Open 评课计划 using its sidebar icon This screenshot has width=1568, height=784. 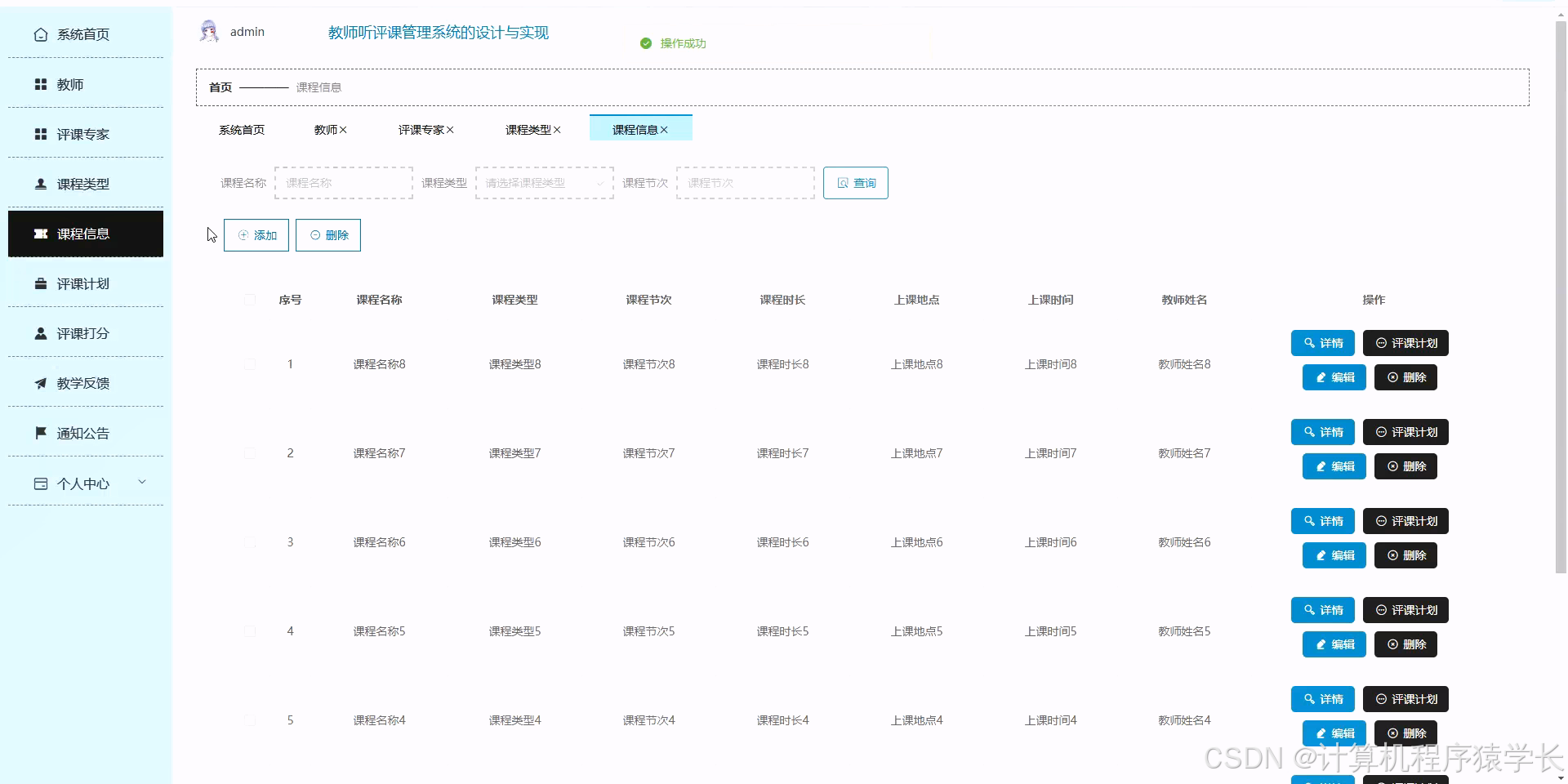[x=41, y=283]
